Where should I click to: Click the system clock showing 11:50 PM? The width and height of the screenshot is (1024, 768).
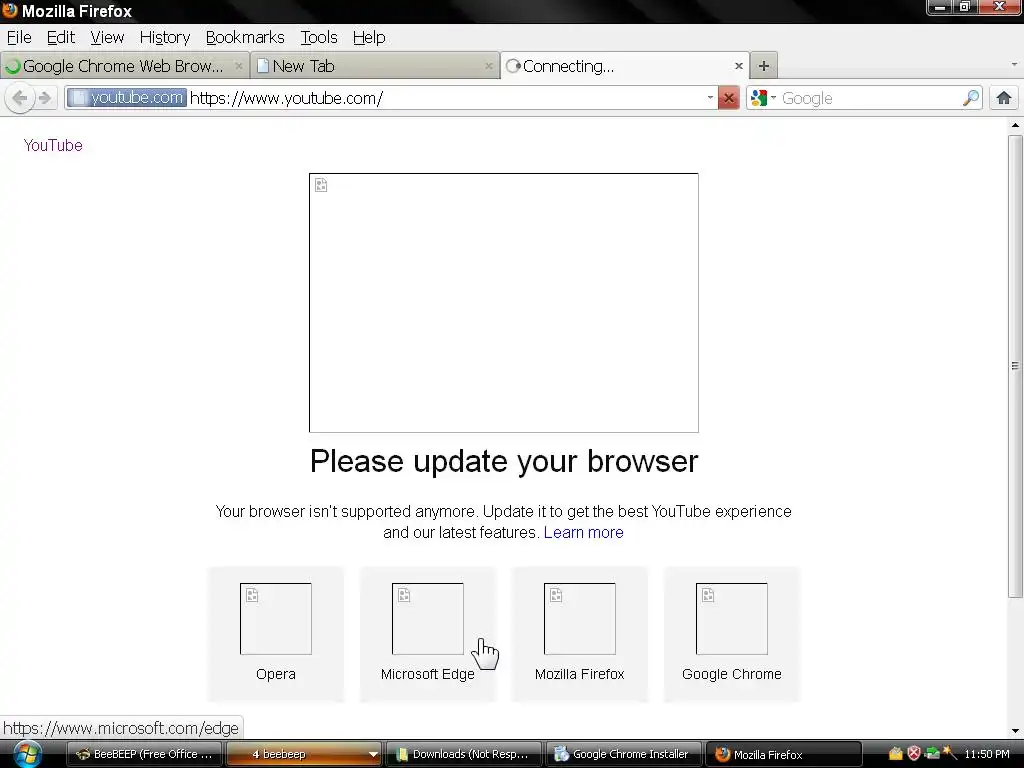tap(987, 754)
